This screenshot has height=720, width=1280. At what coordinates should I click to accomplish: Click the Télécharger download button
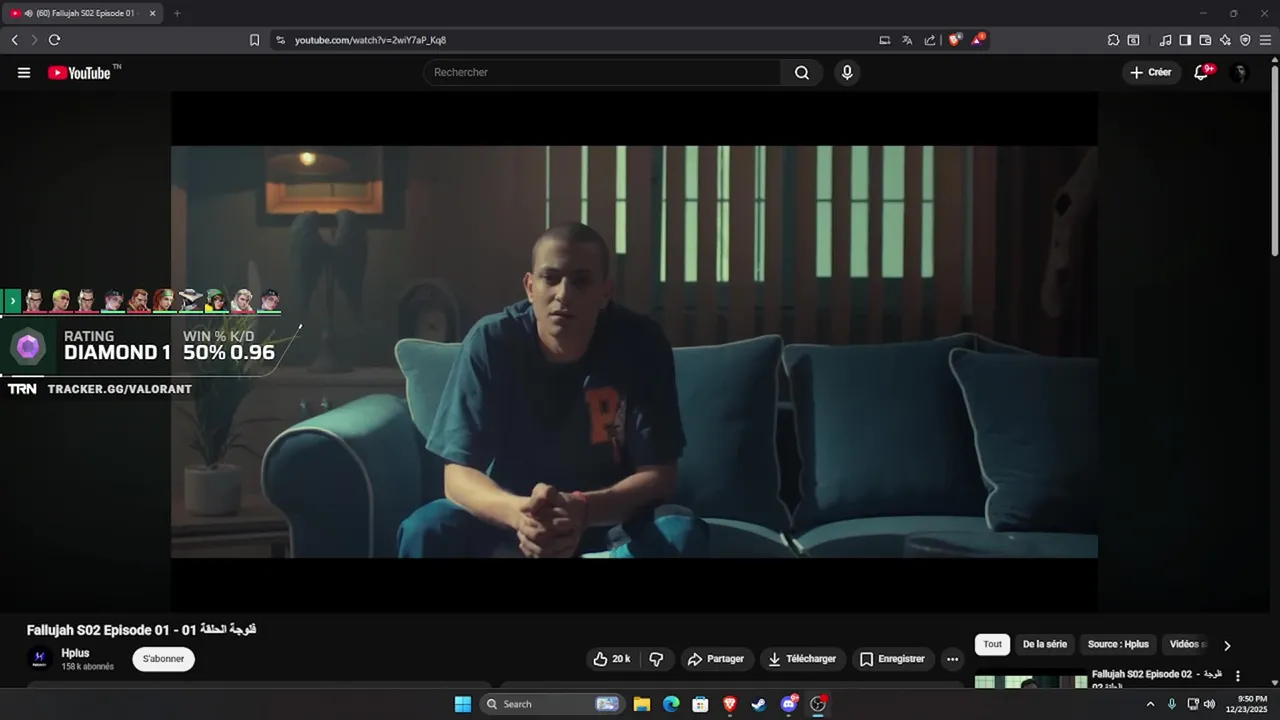pyautogui.click(x=802, y=659)
